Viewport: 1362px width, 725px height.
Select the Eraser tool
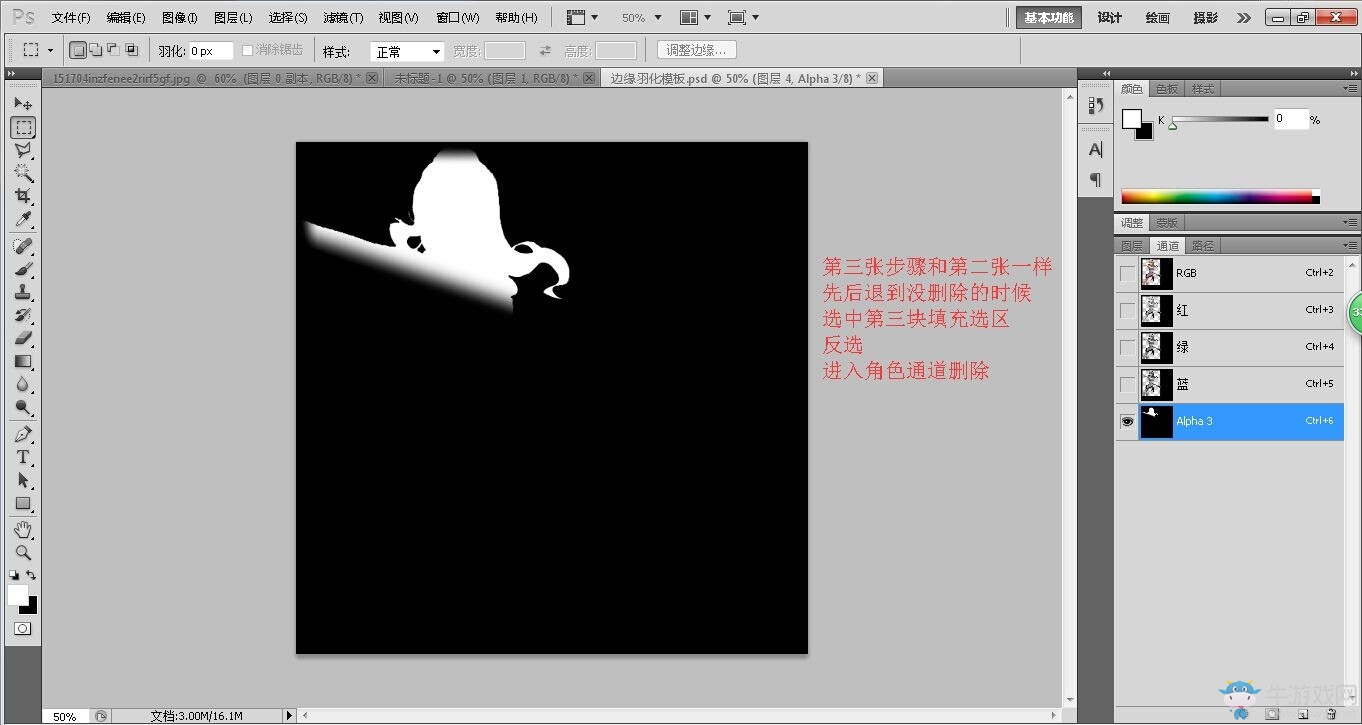tap(23, 338)
